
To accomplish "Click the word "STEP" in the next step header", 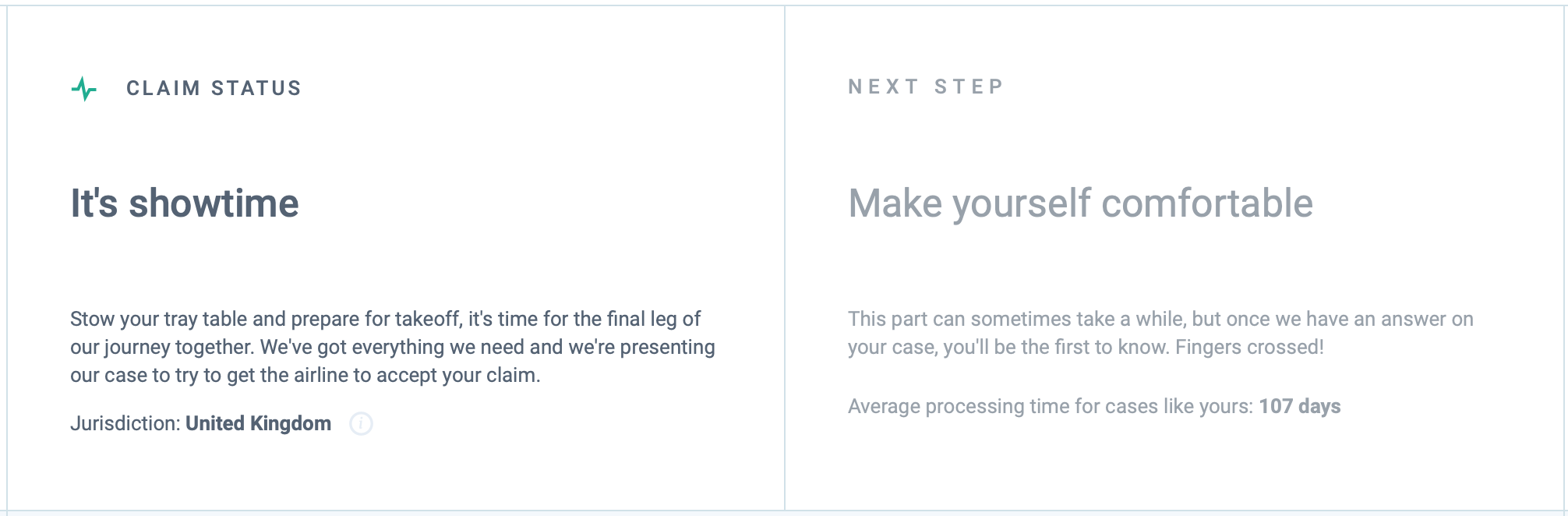I will click(969, 87).
